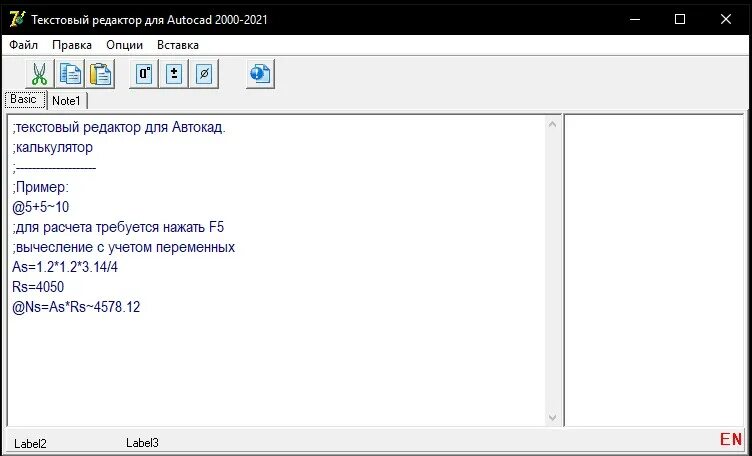Open the Правка menu
Image resolution: width=752 pixels, height=456 pixels.
(x=72, y=45)
